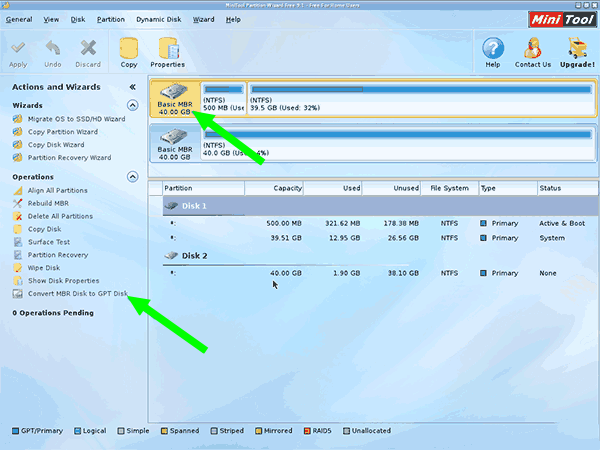The width and height of the screenshot is (600, 450).
Task: Click the Discard X icon
Action: 88,48
